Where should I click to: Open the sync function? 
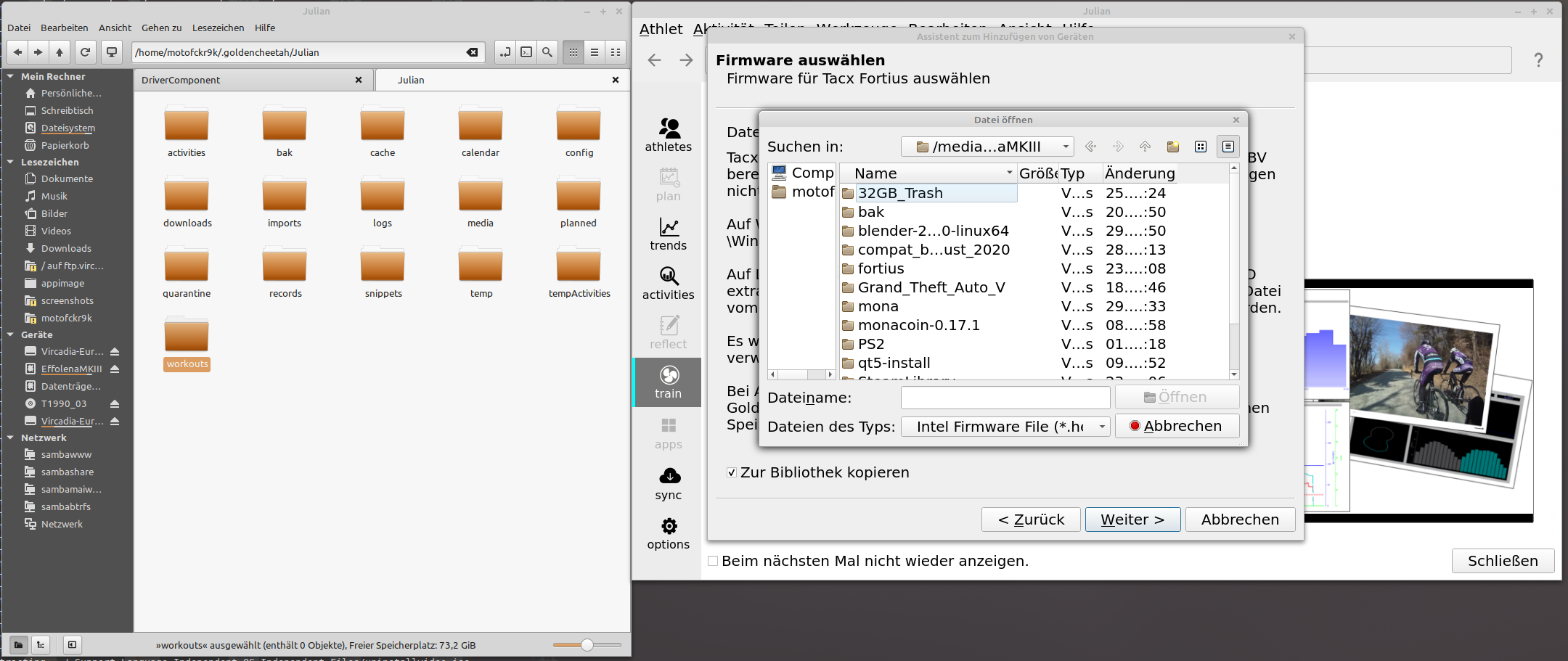click(x=668, y=483)
